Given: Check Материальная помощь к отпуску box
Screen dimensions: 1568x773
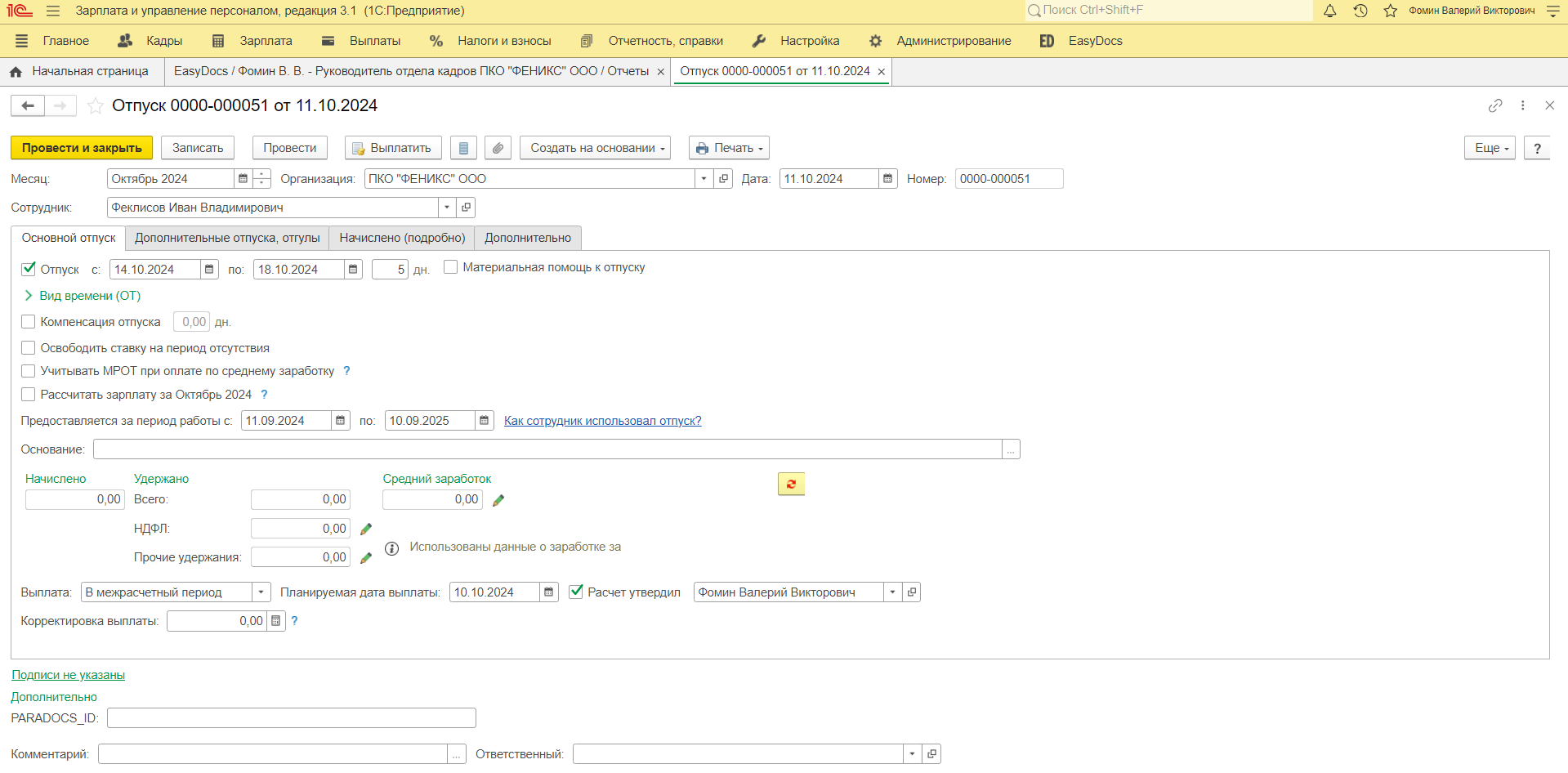Looking at the screenshot, I should 450,267.
